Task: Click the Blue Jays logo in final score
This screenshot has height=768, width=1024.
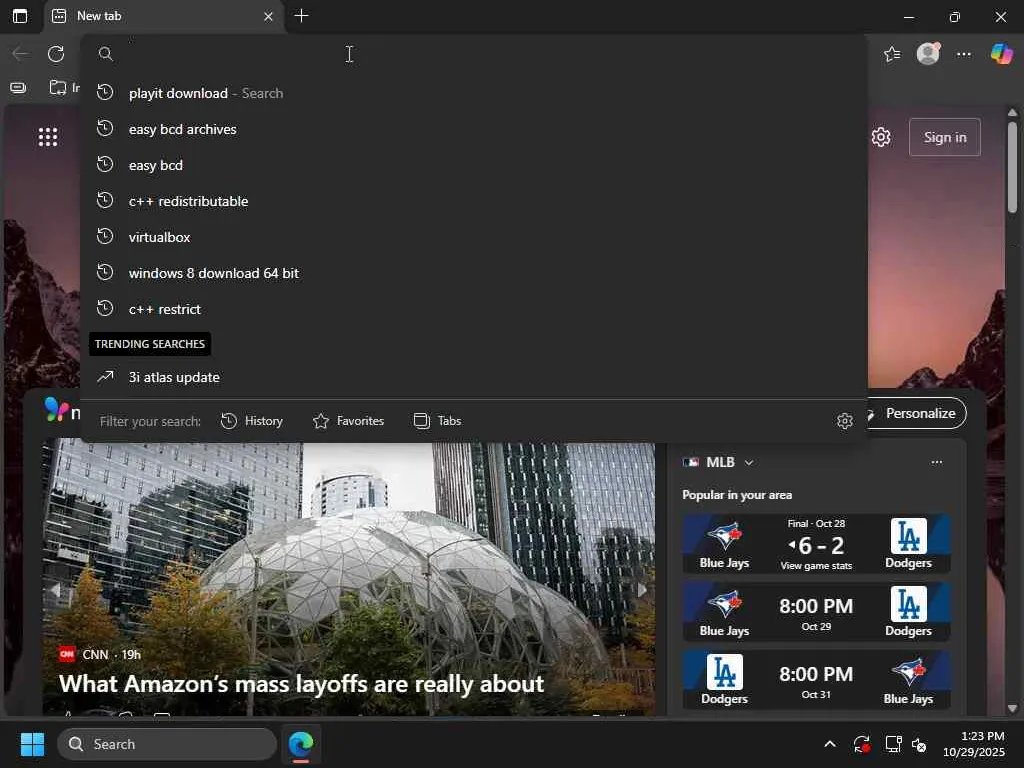Action: click(724, 536)
